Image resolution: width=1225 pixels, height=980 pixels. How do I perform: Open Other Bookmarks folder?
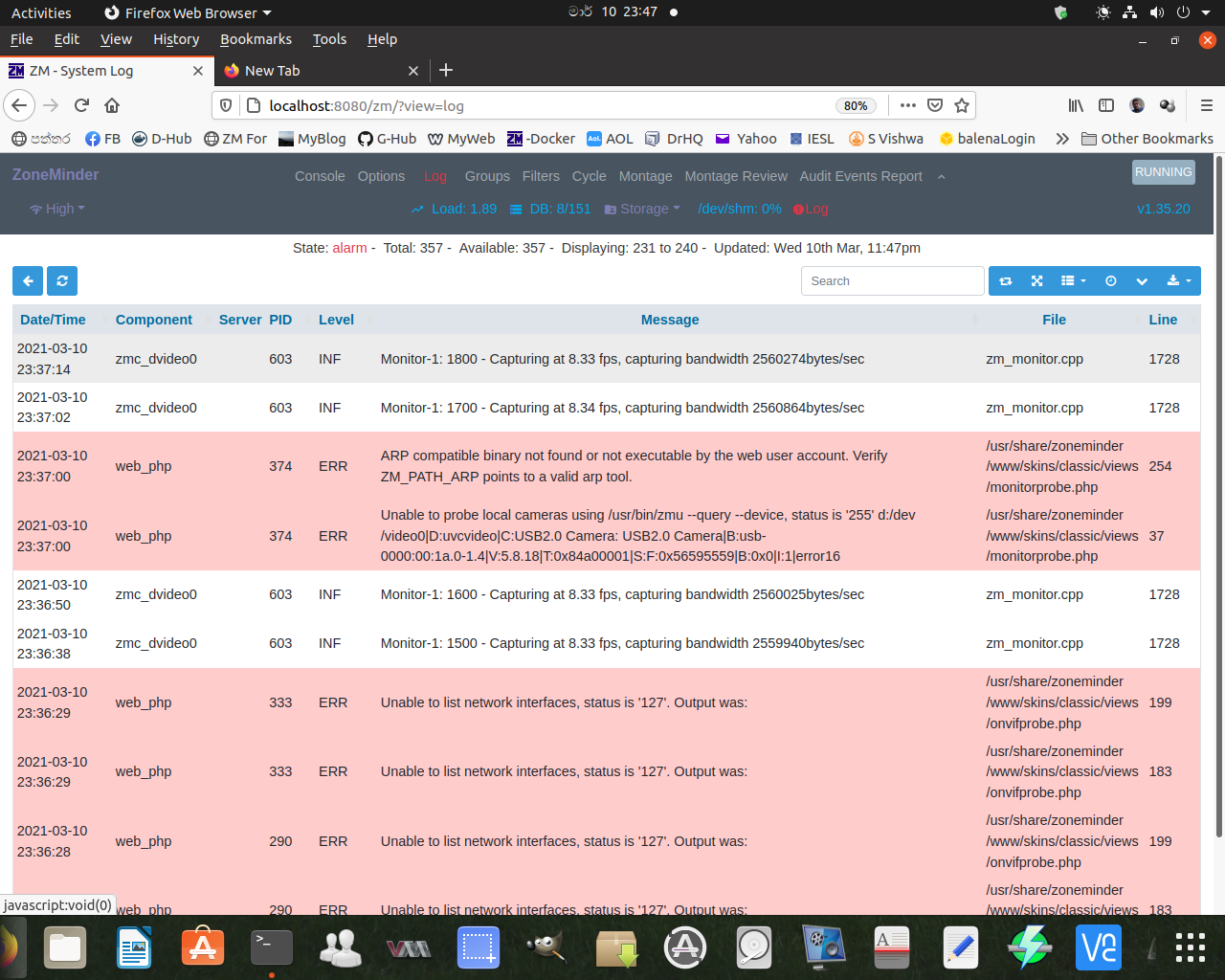[x=1147, y=139]
